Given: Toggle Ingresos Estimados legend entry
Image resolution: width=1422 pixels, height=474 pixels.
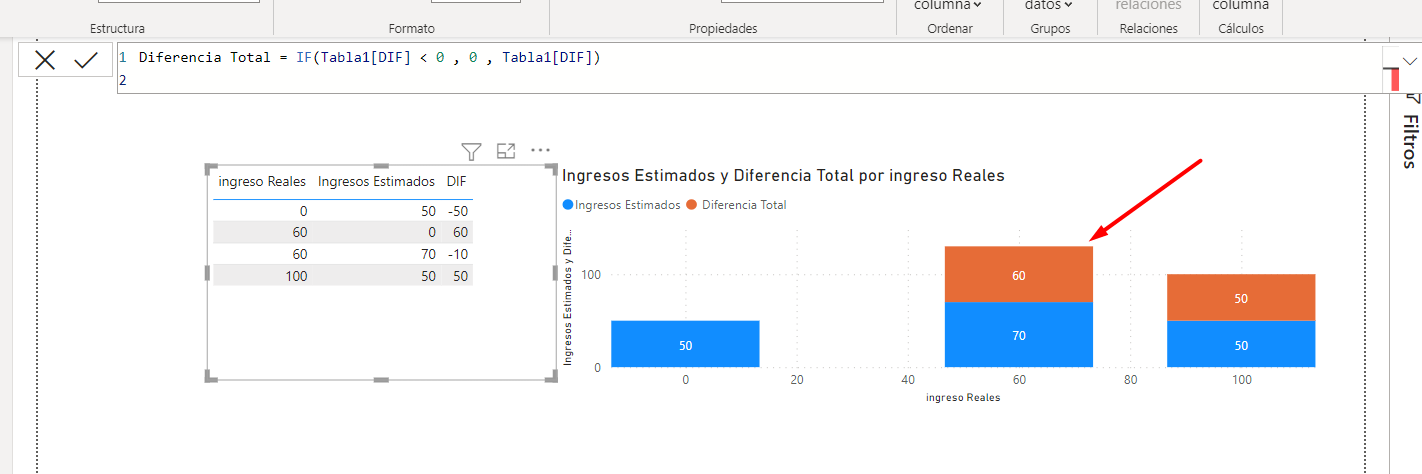Looking at the screenshot, I should pos(622,205).
